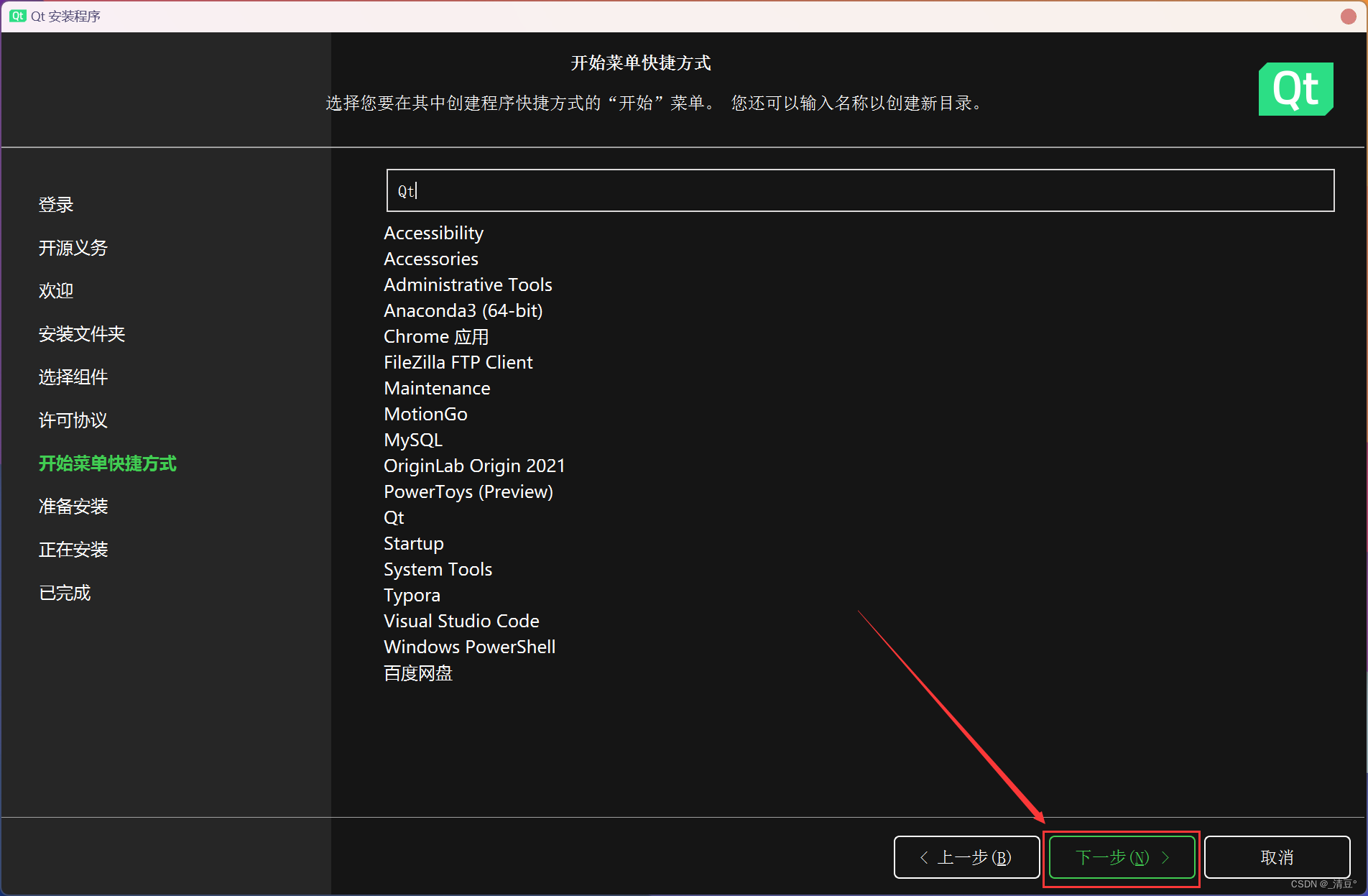Click the 下一步(N) next button
Image resolution: width=1368 pixels, height=896 pixels.
pos(1122,857)
